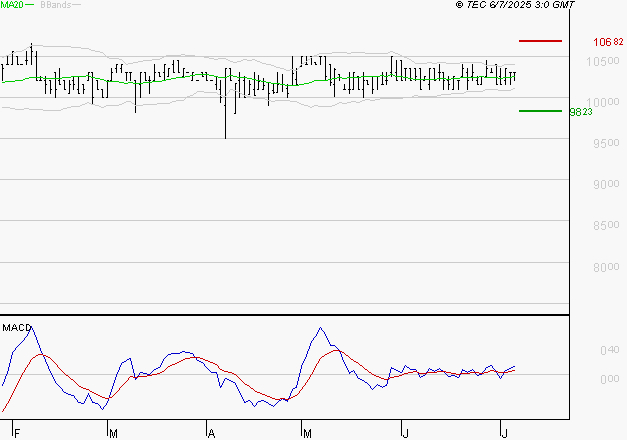
Task: Click the 10000 price axis label
Action: [601, 102]
